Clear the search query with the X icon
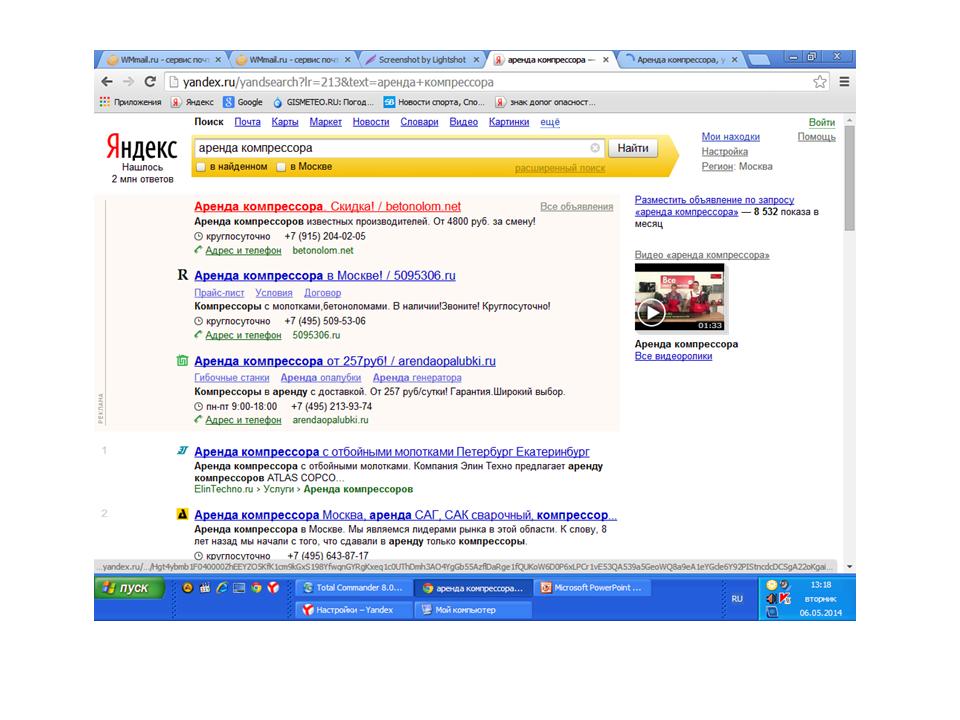960x720 pixels. click(x=595, y=148)
